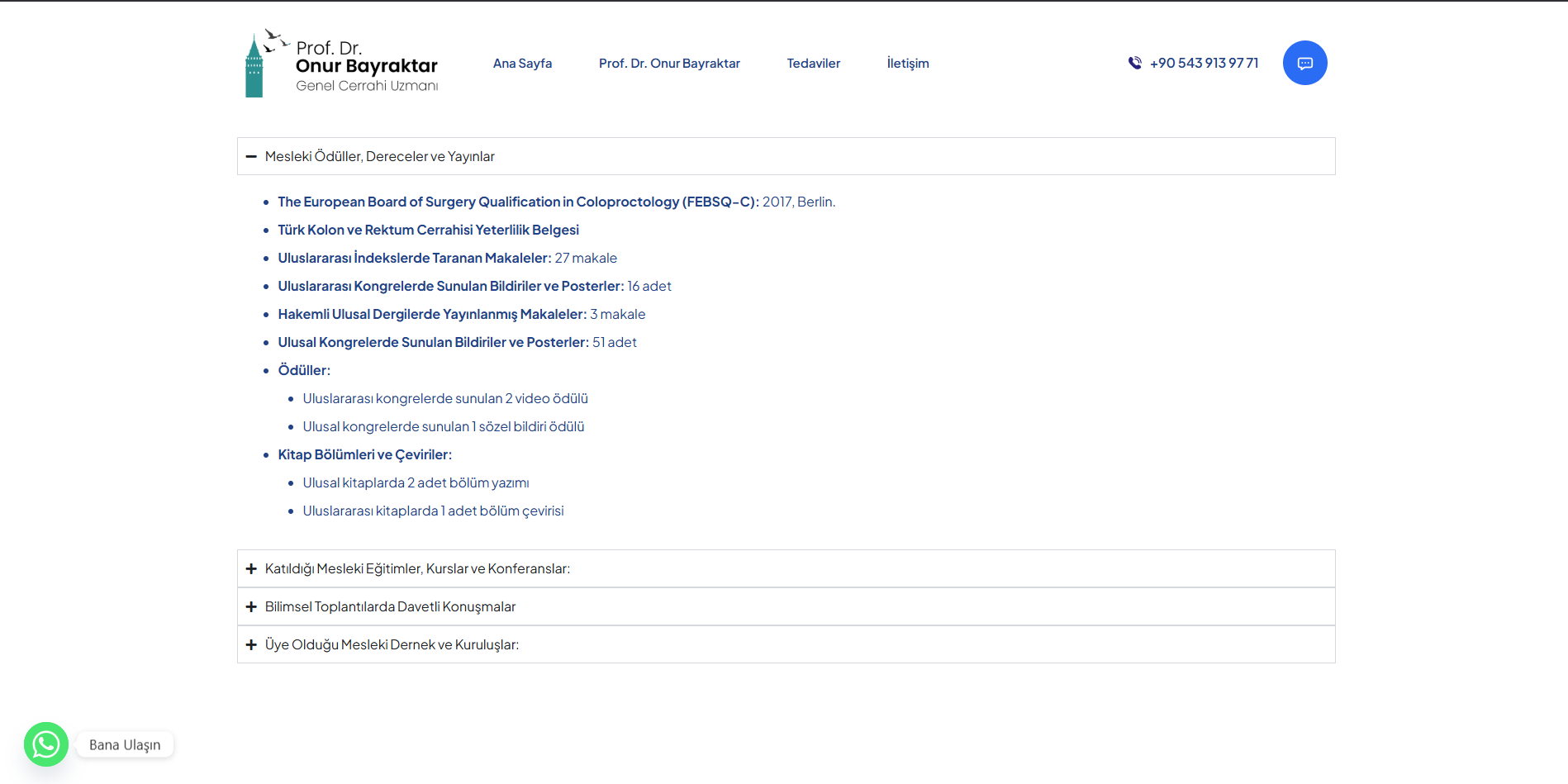Click the phone handset icon
The image size is (1568, 784).
pos(1135,63)
